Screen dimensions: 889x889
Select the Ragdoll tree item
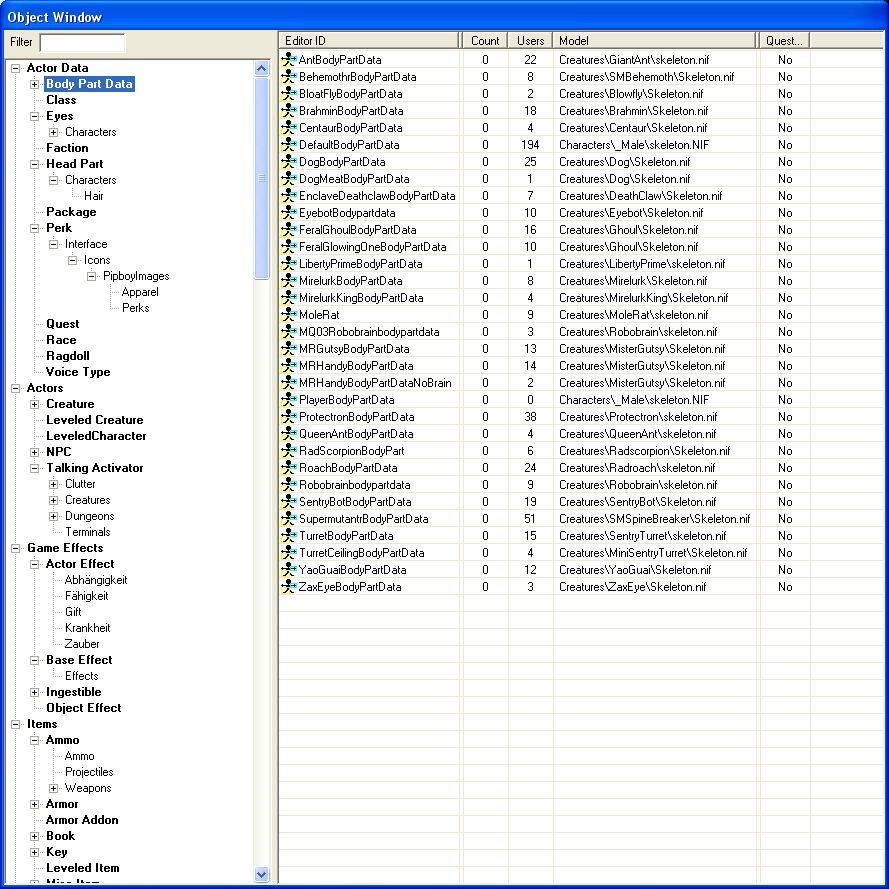click(x=67, y=356)
